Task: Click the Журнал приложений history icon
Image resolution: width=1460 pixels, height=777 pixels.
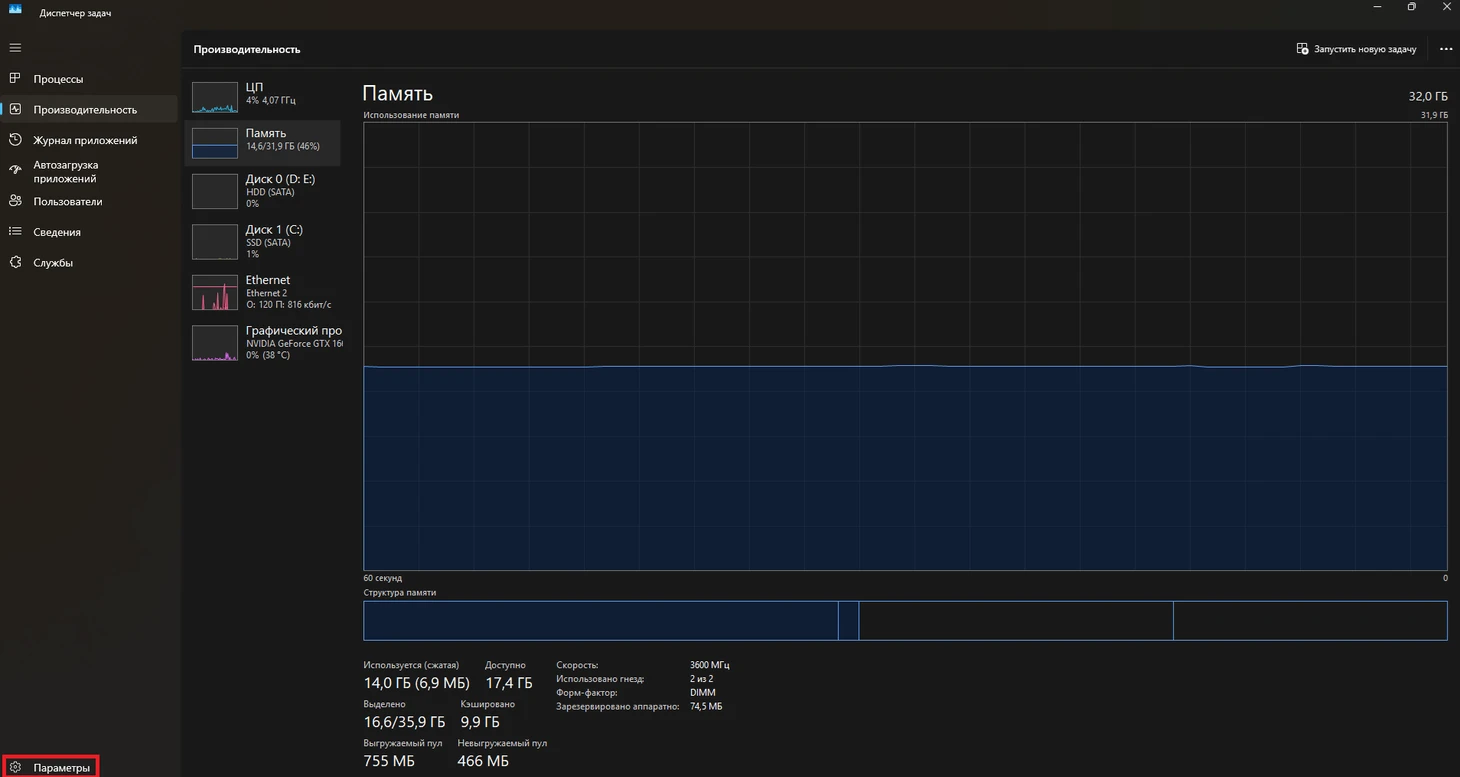Action: (x=15, y=140)
